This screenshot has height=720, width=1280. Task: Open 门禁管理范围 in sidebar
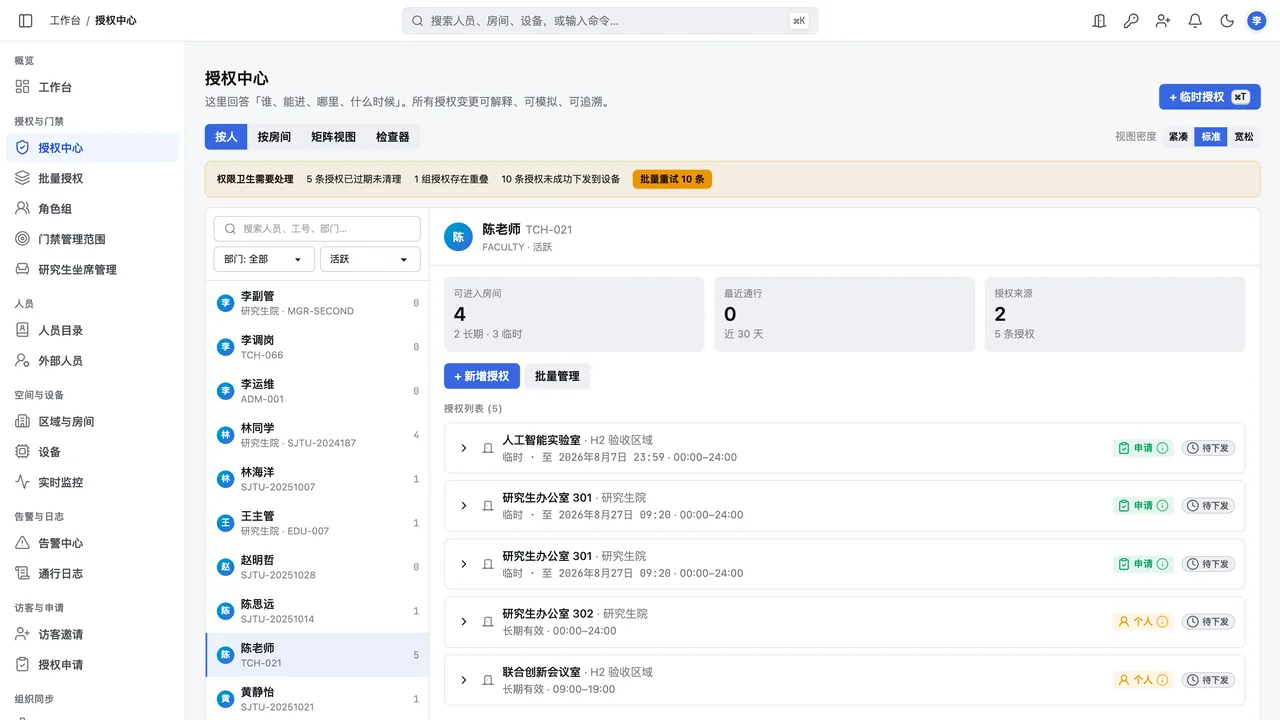tap(92, 239)
